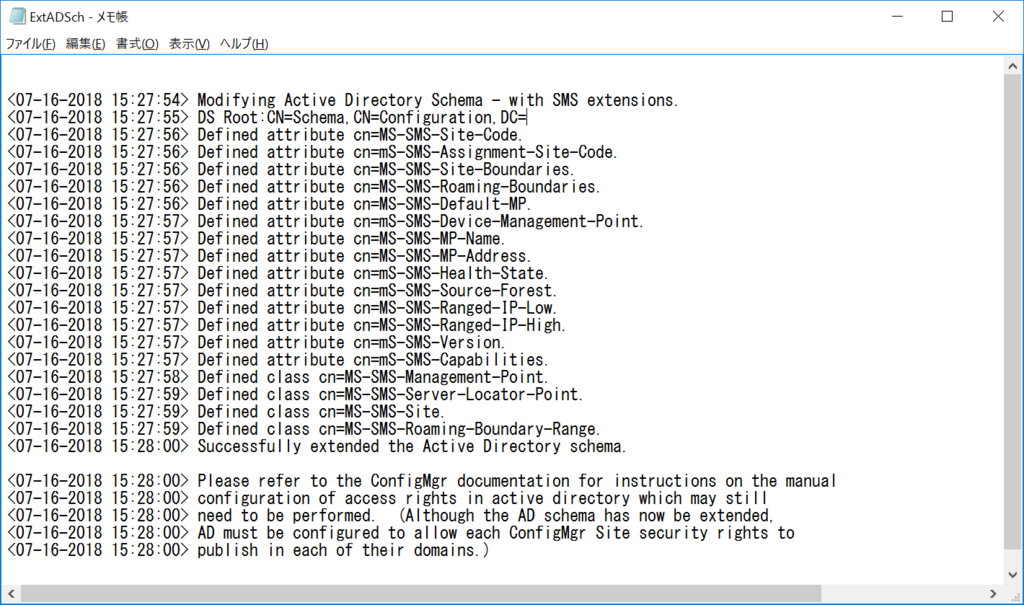Click text 'cn=mS-SMS-Health-State.'
This screenshot has width=1024, height=605.
click(x=451, y=273)
